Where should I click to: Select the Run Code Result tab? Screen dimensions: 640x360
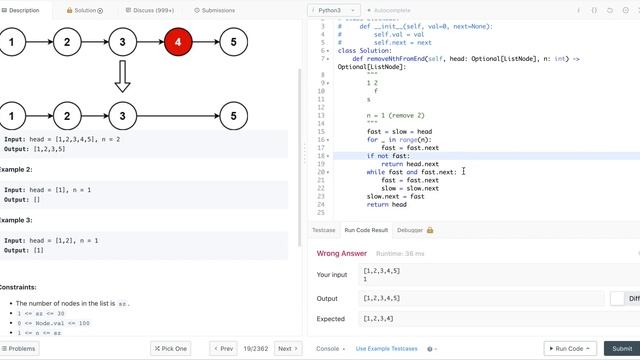tap(366, 230)
